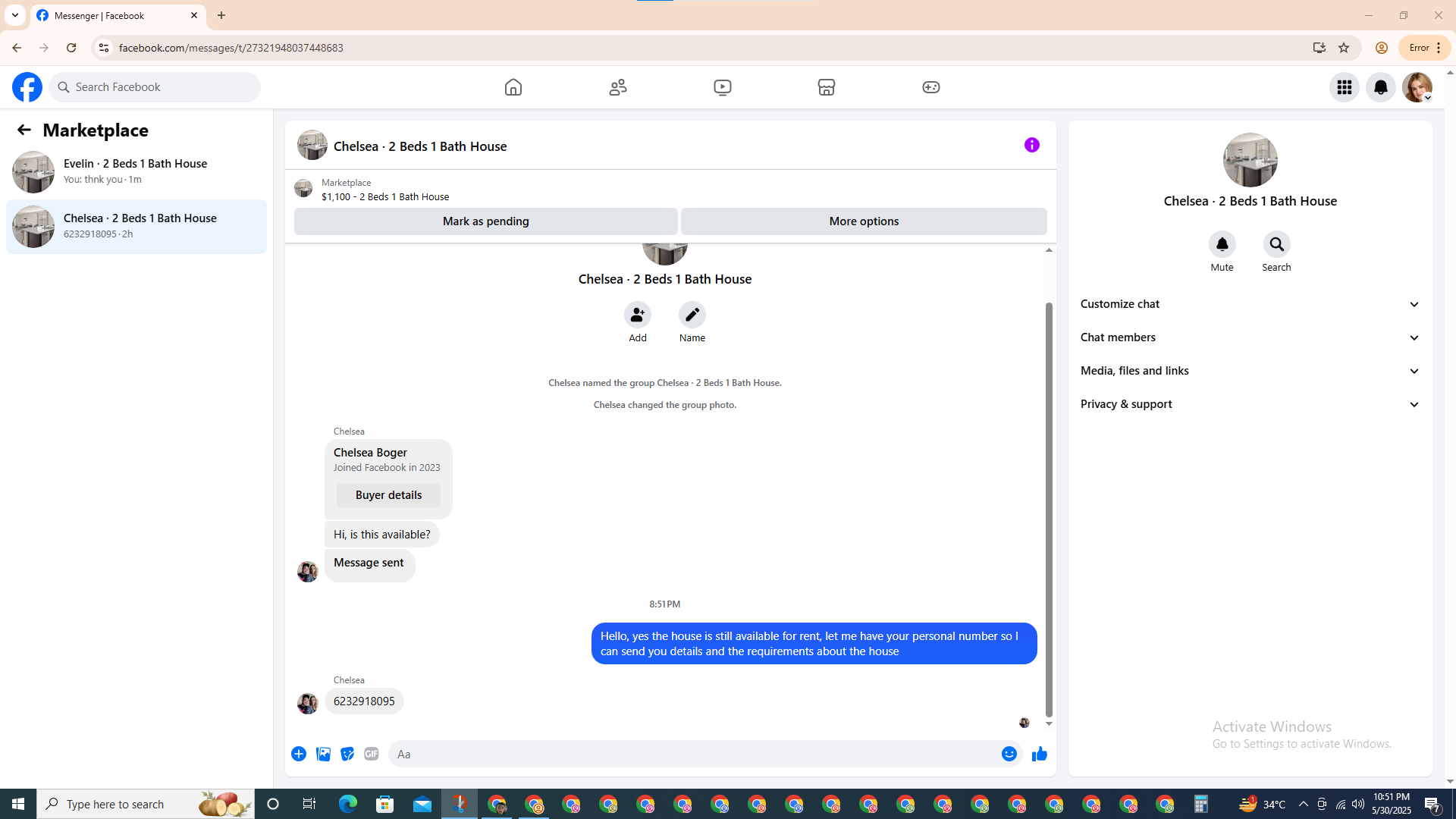
Task: Click the blue house availability reply message
Action: tap(814, 644)
